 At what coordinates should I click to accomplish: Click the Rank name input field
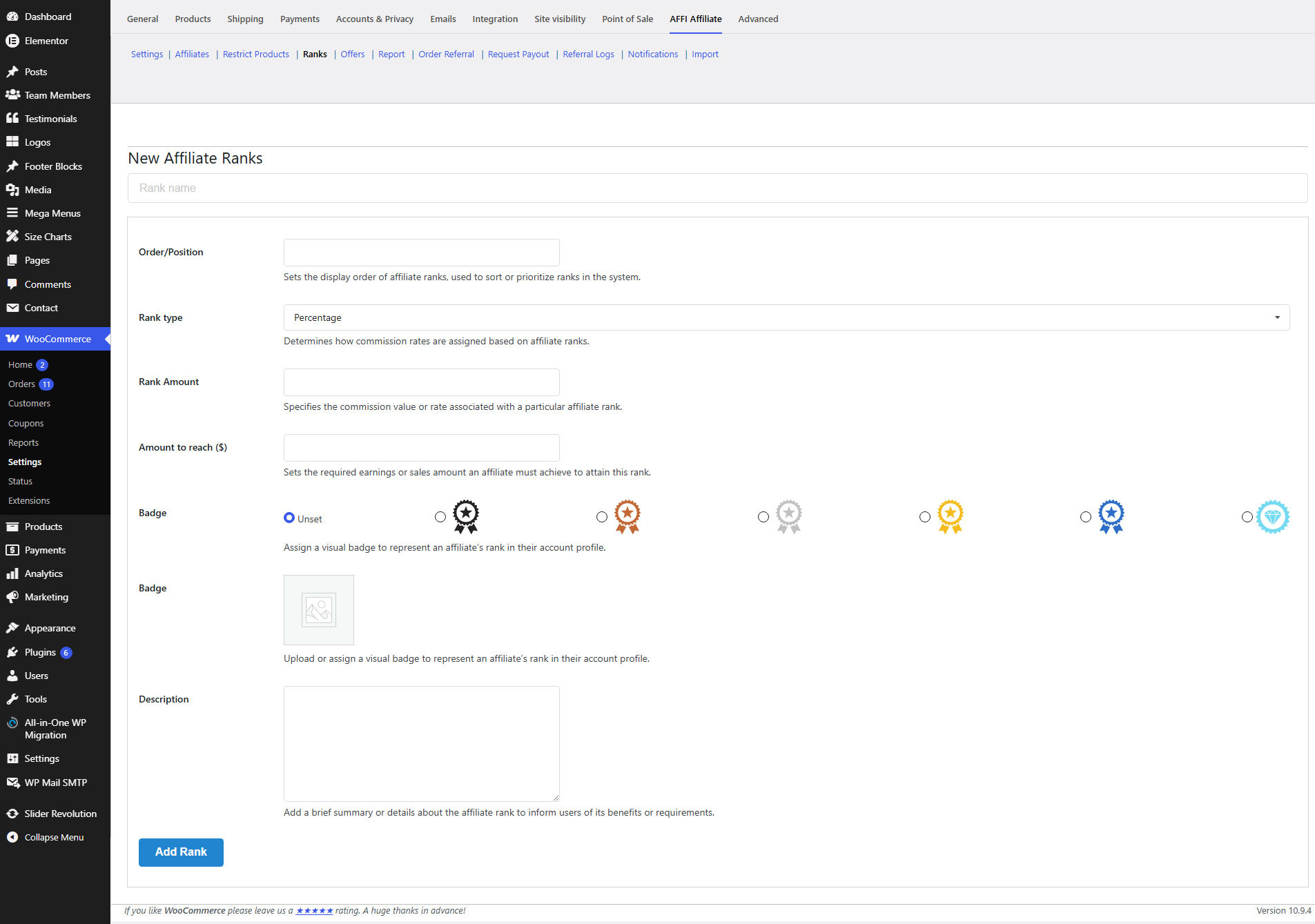[x=718, y=188]
